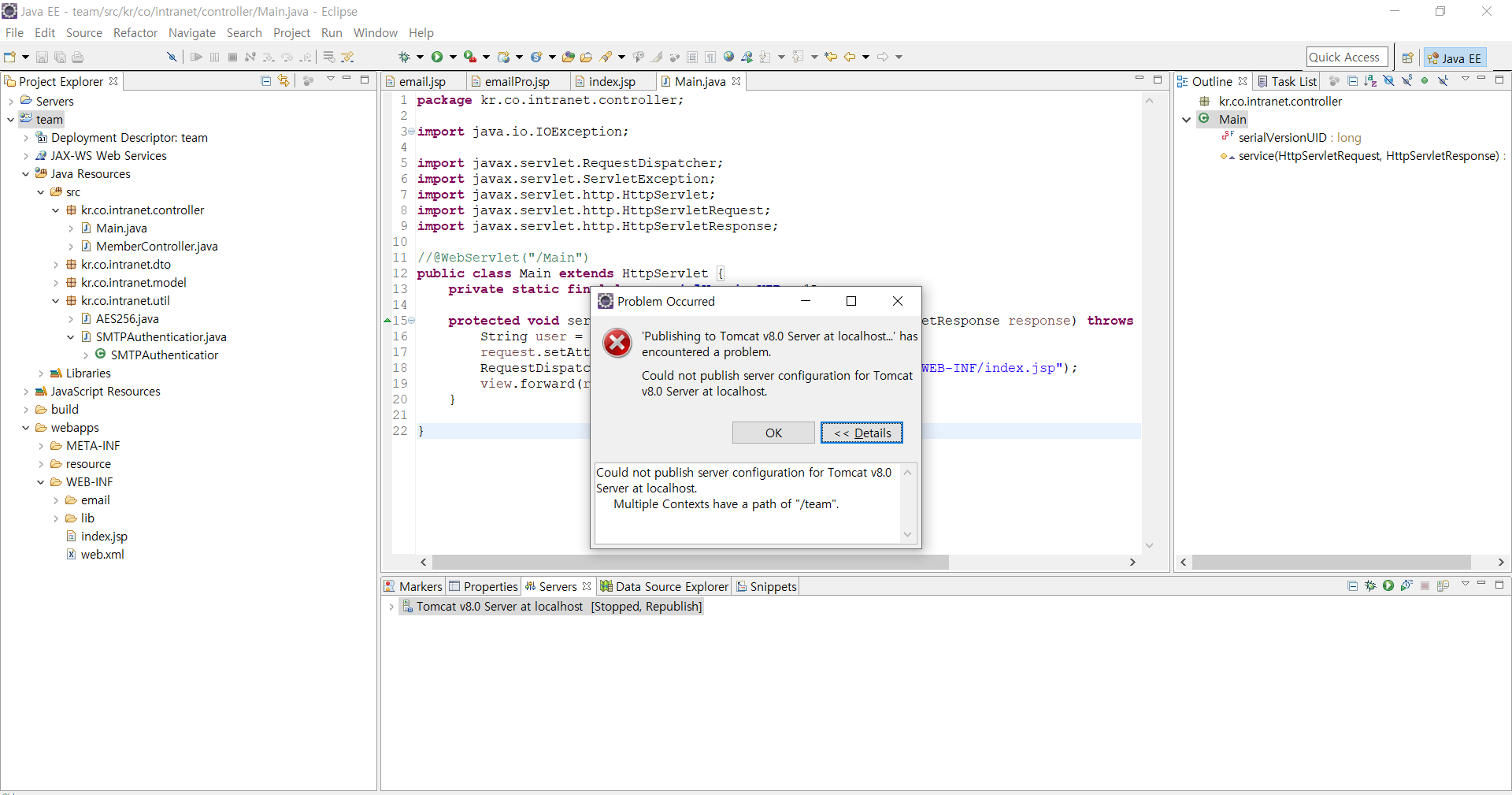
Task: Collapse the team project node
Action: tap(10, 120)
